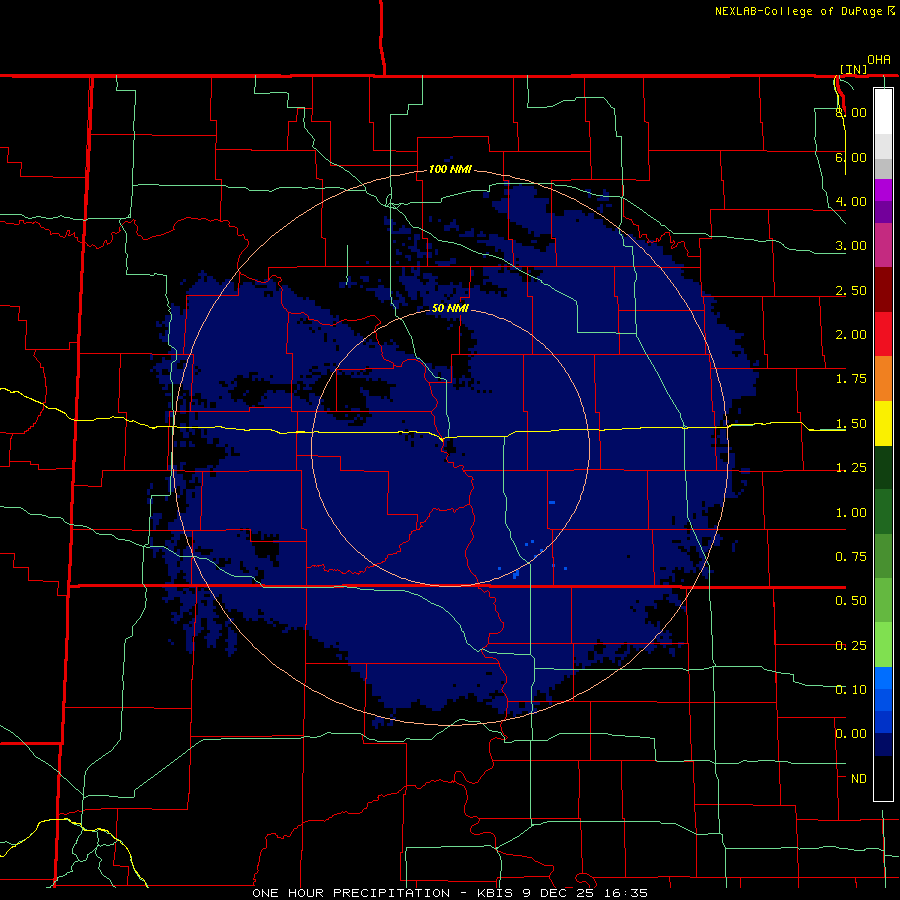Pick the yellow swatch in the color scale
900x900 pixels.
(883, 423)
